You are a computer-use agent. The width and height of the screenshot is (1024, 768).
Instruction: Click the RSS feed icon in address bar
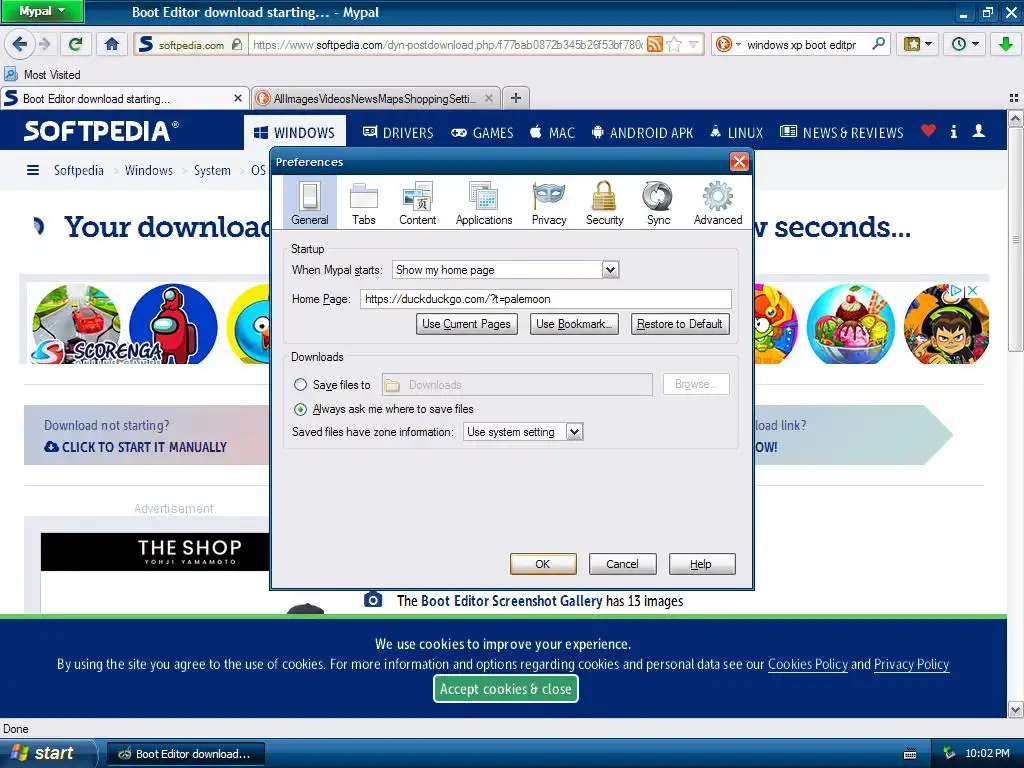[x=655, y=44]
